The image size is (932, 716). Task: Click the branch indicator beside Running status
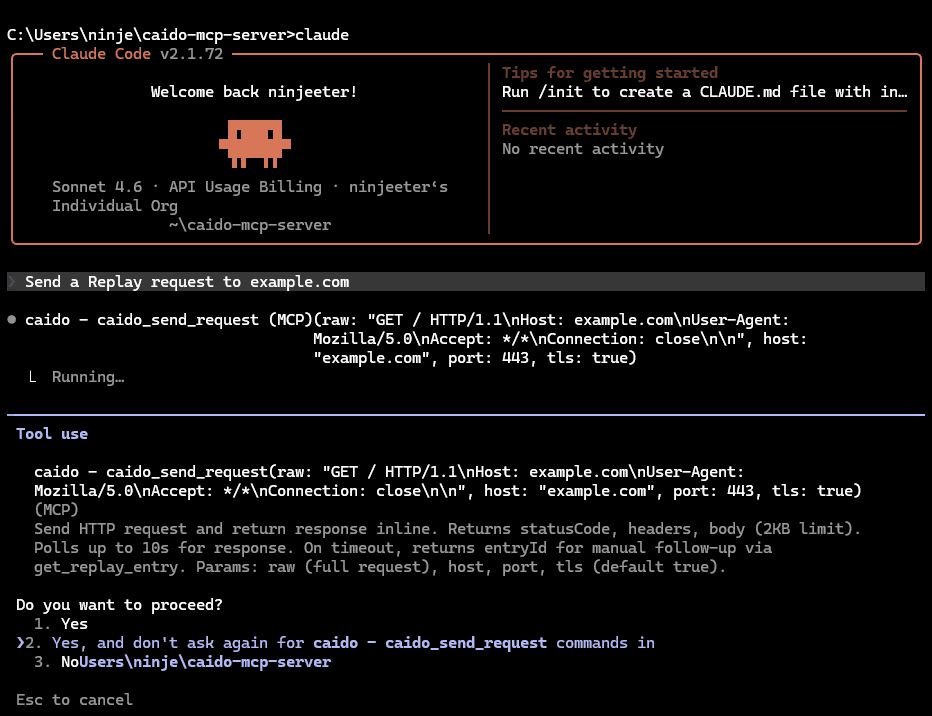tap(33, 376)
